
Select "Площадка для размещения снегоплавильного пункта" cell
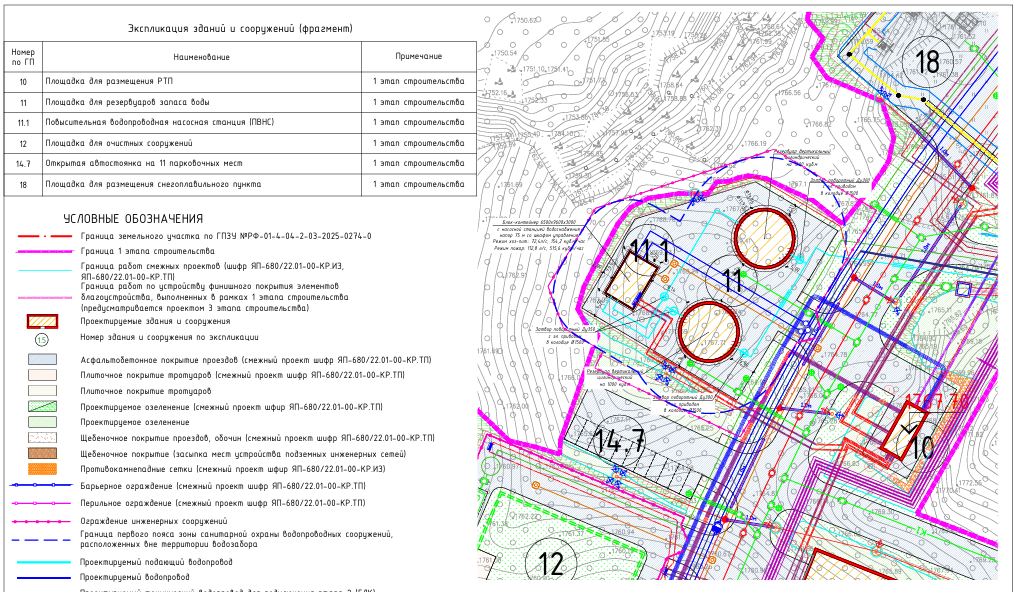(201, 185)
